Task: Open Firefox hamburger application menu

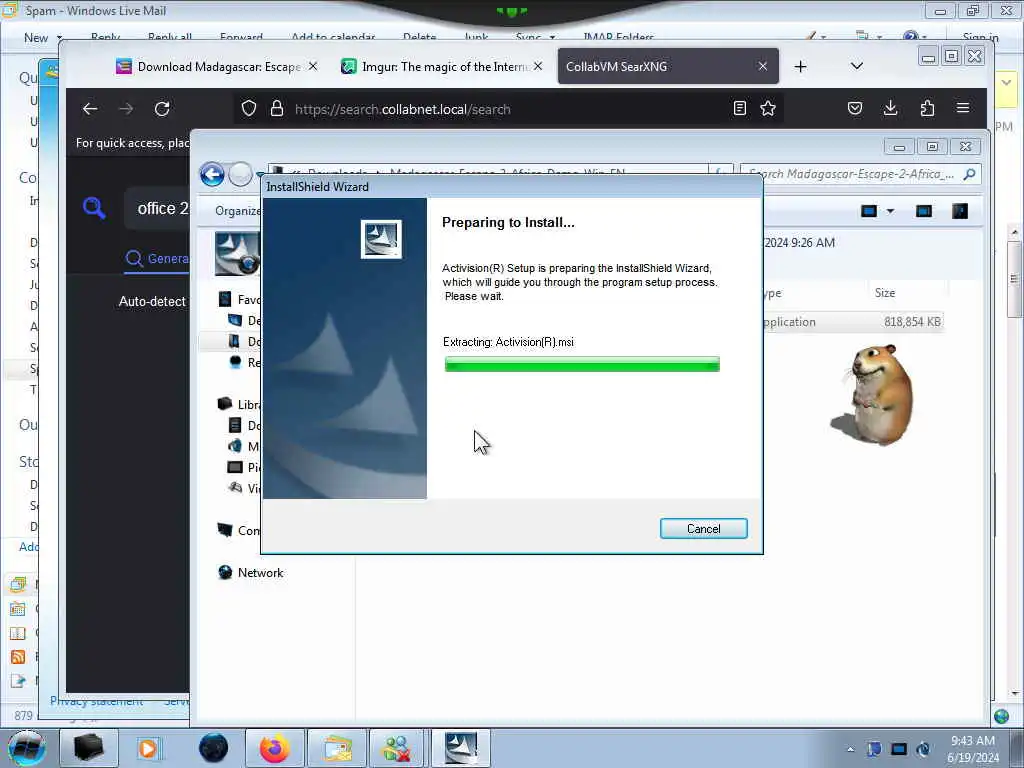Action: tap(963, 108)
